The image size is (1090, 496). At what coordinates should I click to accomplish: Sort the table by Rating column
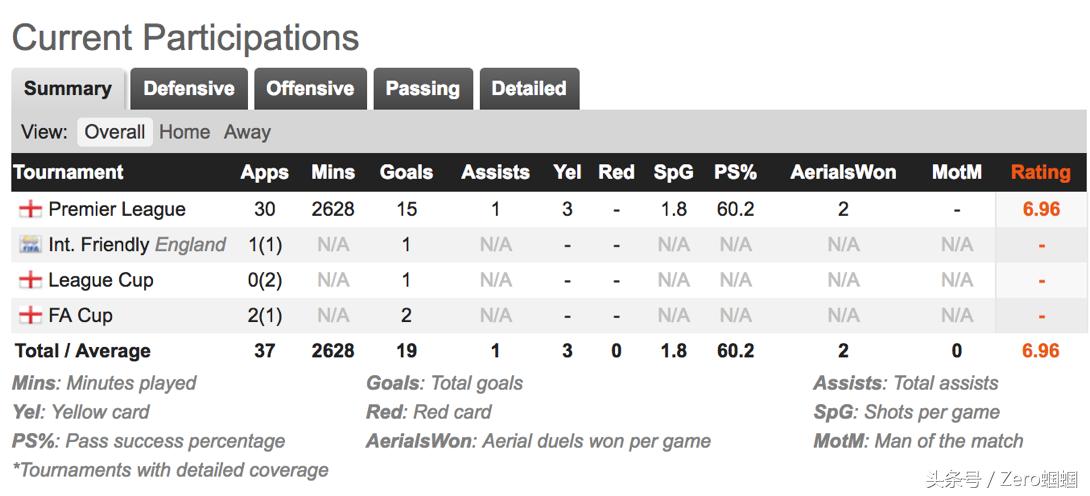(1040, 172)
